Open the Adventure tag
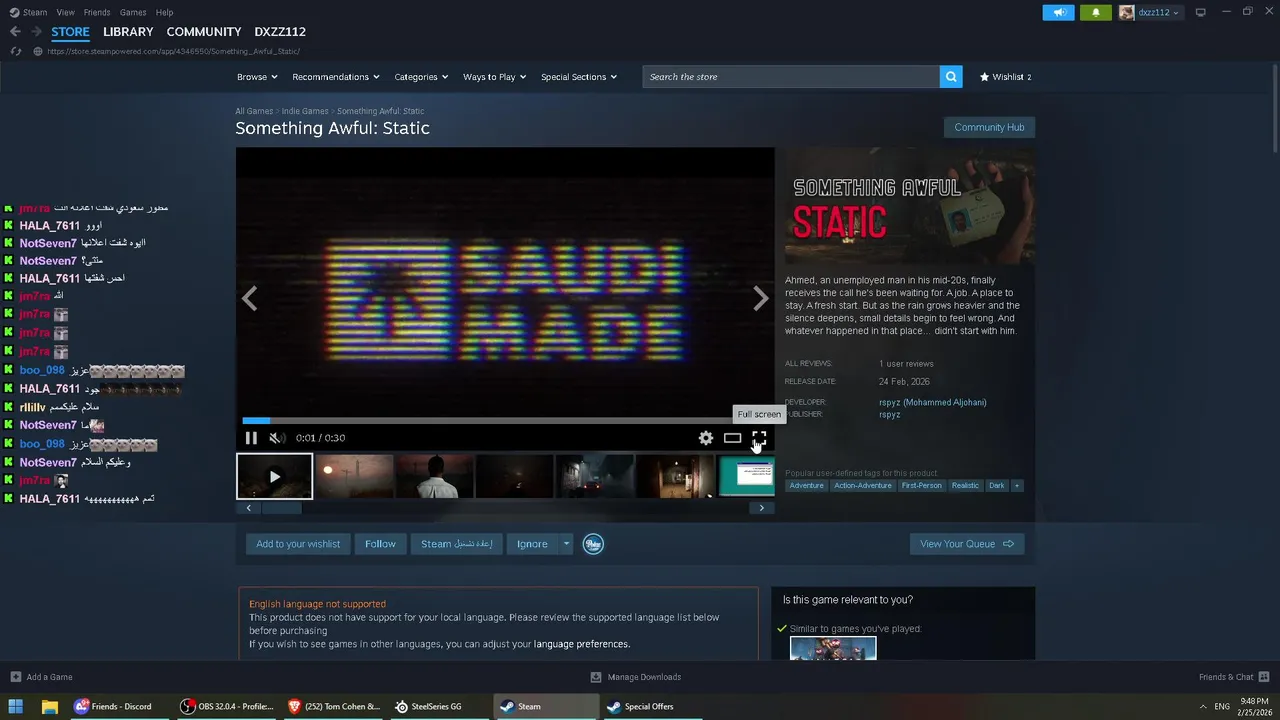The width and height of the screenshot is (1280, 720). pos(806,486)
